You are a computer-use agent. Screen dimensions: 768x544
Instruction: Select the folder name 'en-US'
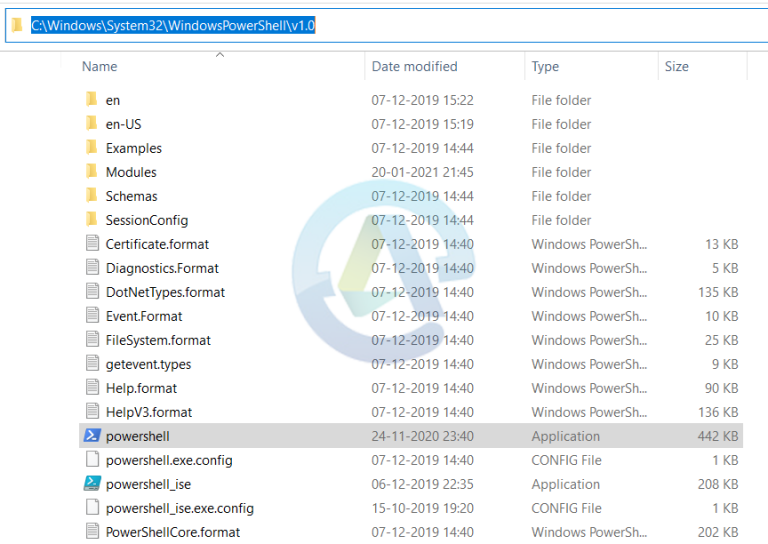[123, 124]
